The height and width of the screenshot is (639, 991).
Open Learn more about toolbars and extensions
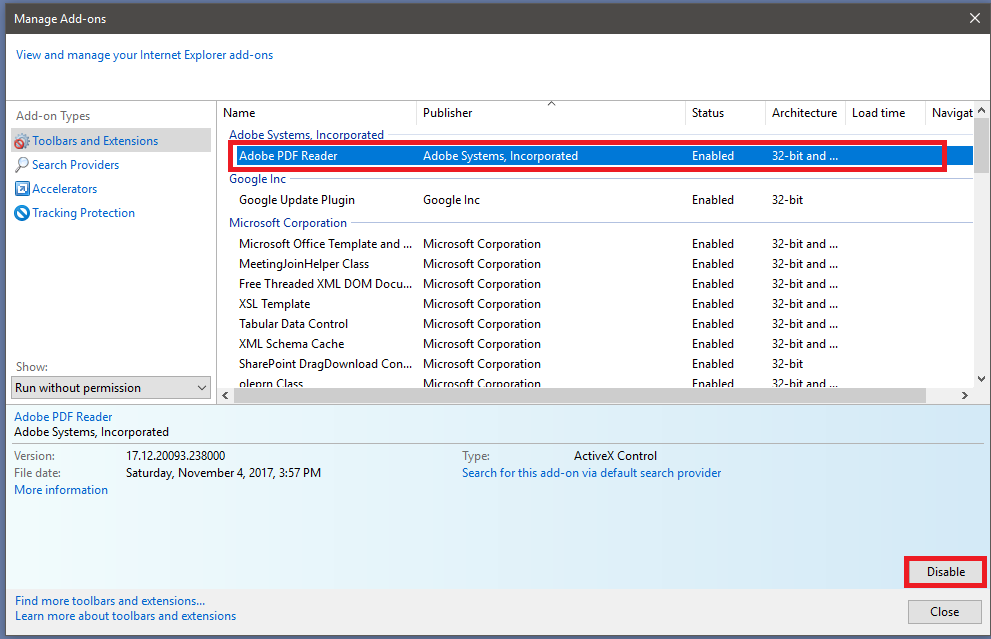[x=125, y=616]
